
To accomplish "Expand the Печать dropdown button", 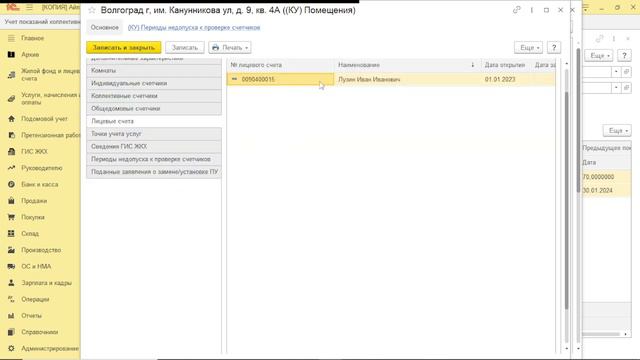I will coord(230,48).
